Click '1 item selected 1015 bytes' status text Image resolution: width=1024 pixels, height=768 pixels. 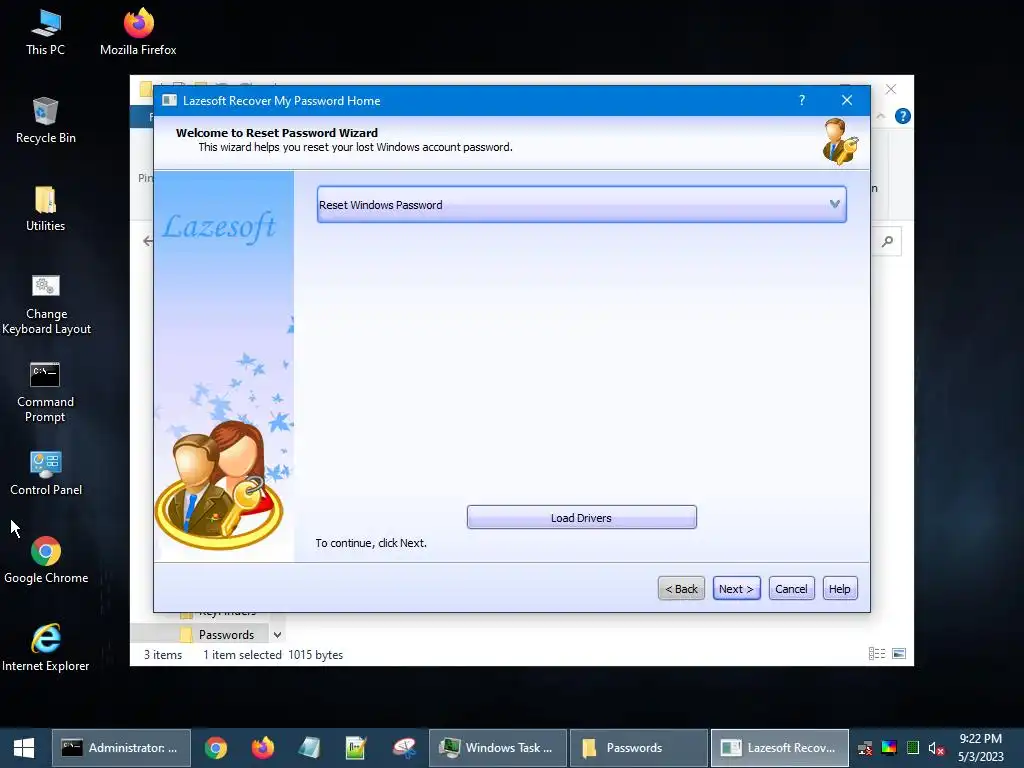(273, 654)
